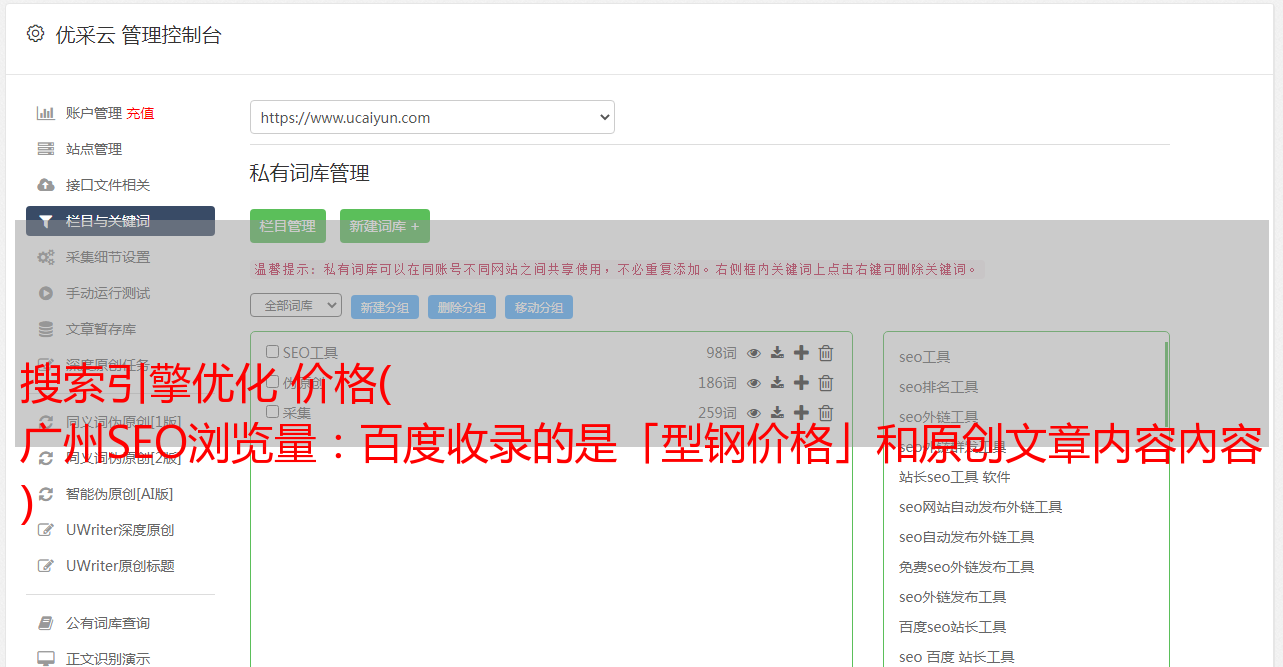
Task: Tick the checkbox in the 186词 row
Action: pos(272,382)
